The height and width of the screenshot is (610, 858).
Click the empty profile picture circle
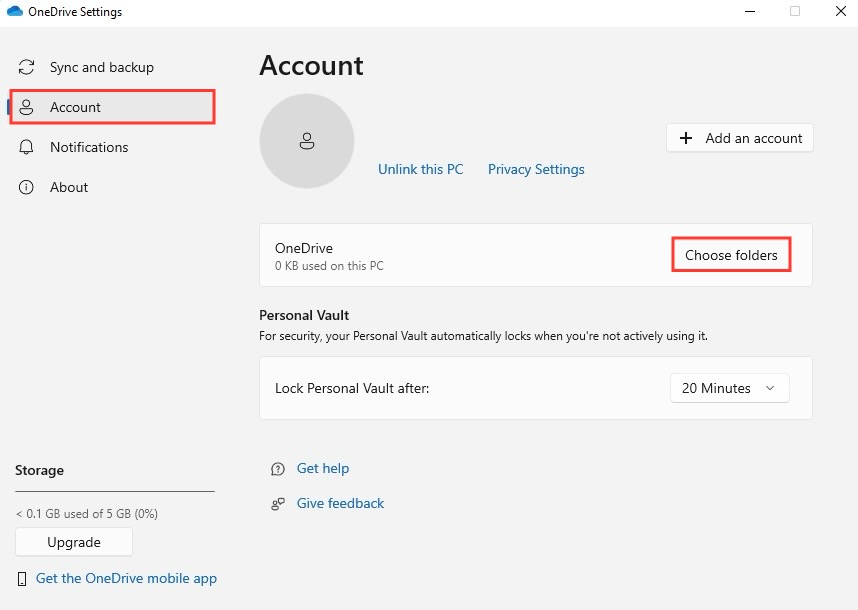[x=306, y=140]
